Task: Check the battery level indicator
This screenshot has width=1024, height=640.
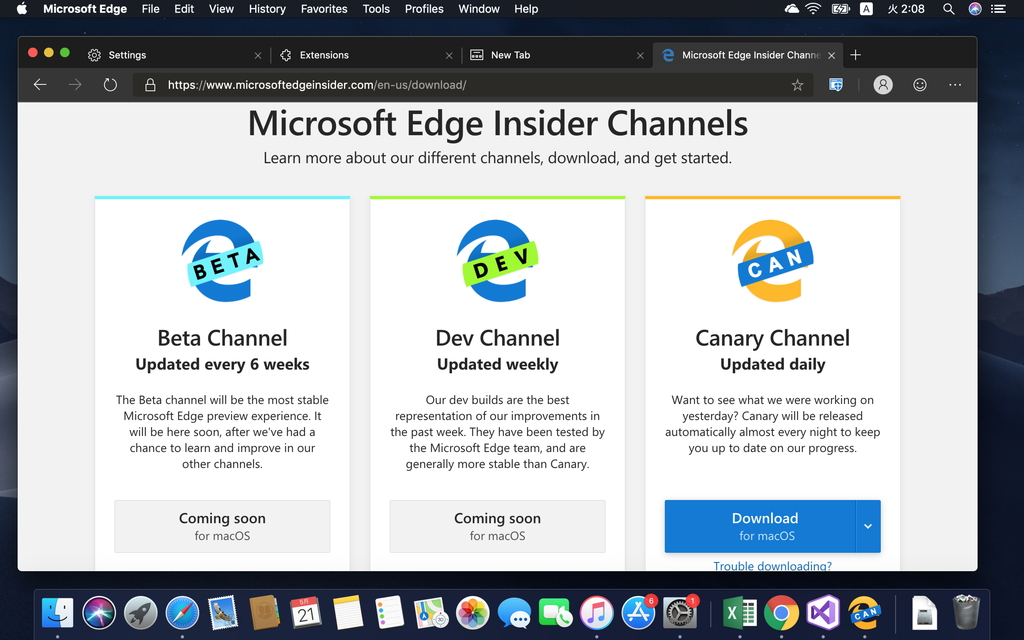Action: [x=841, y=9]
